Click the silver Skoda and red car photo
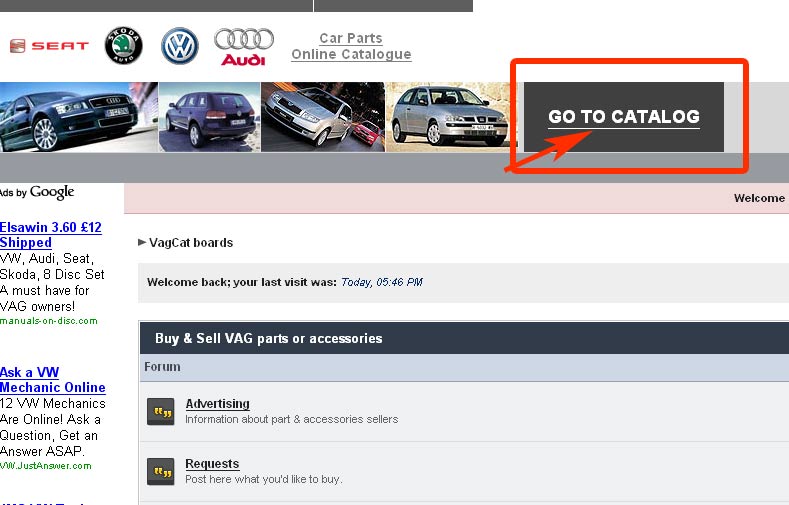Viewport: 789px width, 505px height. 322,117
